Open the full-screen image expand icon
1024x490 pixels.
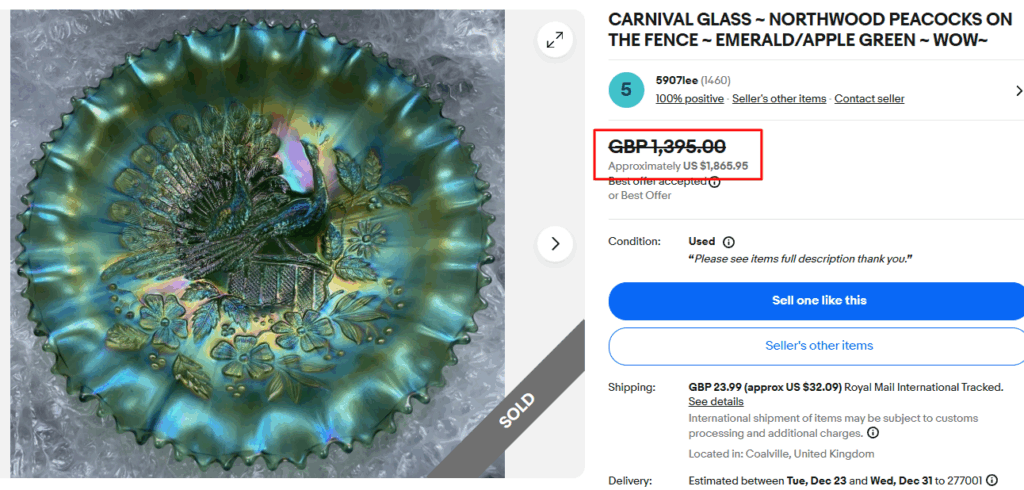(553, 39)
